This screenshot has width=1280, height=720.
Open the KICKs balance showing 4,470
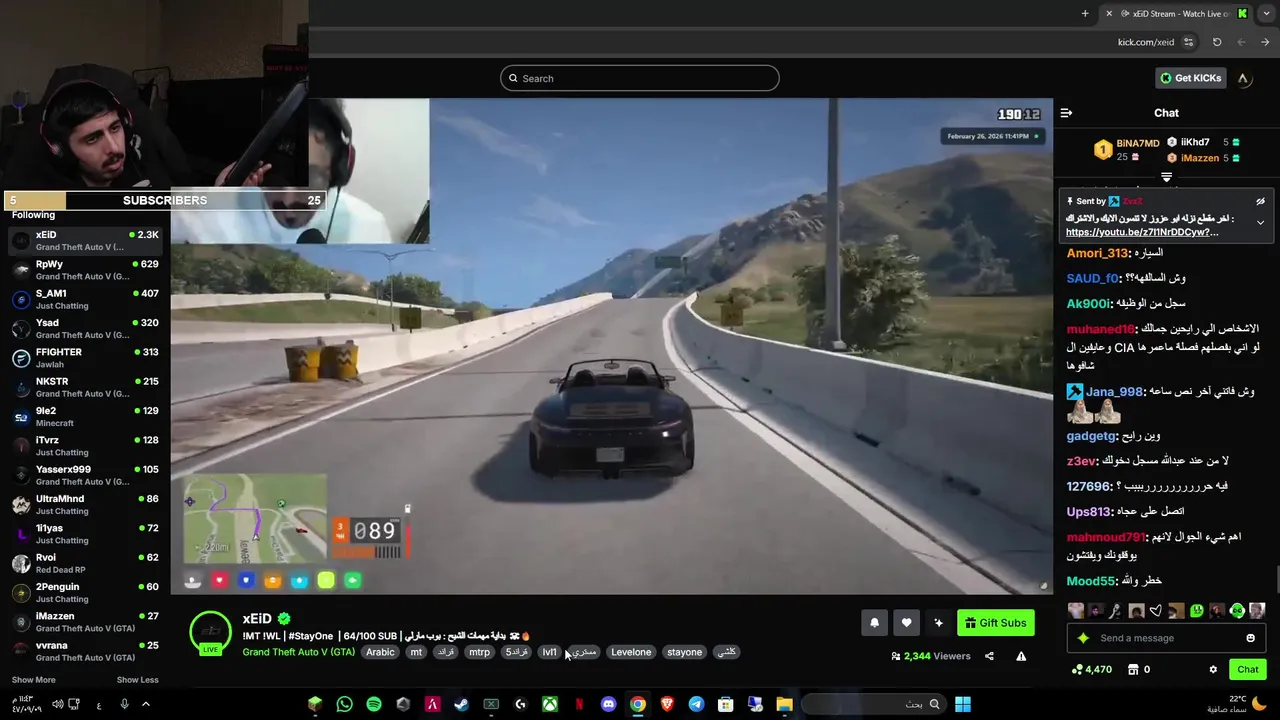(1091, 669)
